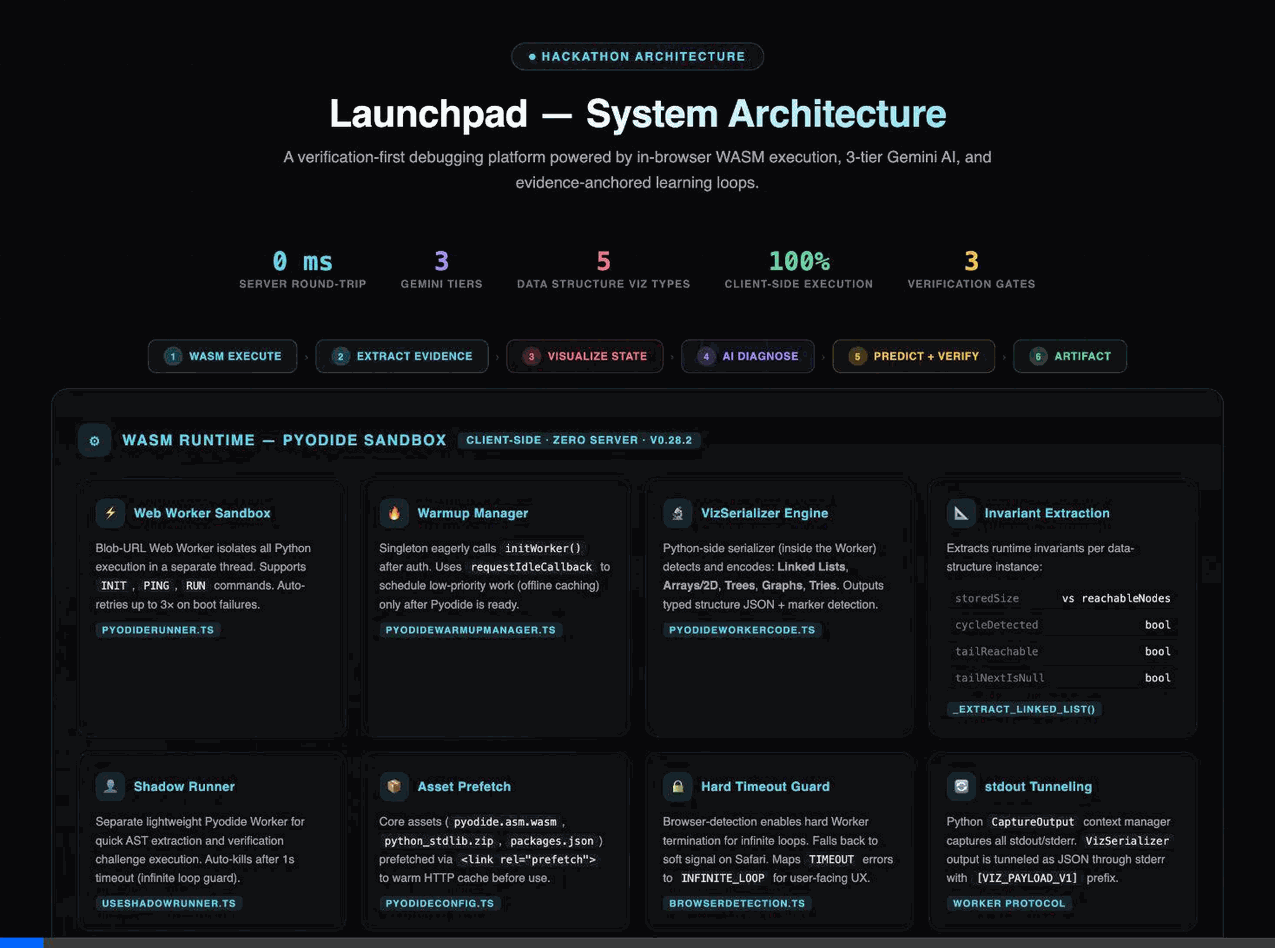Click the Web Worker Sandbox card title
The width and height of the screenshot is (1275, 948).
(x=202, y=513)
